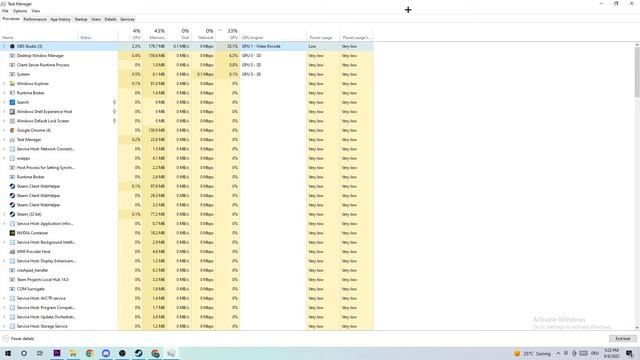The width and height of the screenshot is (640, 360).
Task: Click the Search process icon
Action: coord(12,102)
